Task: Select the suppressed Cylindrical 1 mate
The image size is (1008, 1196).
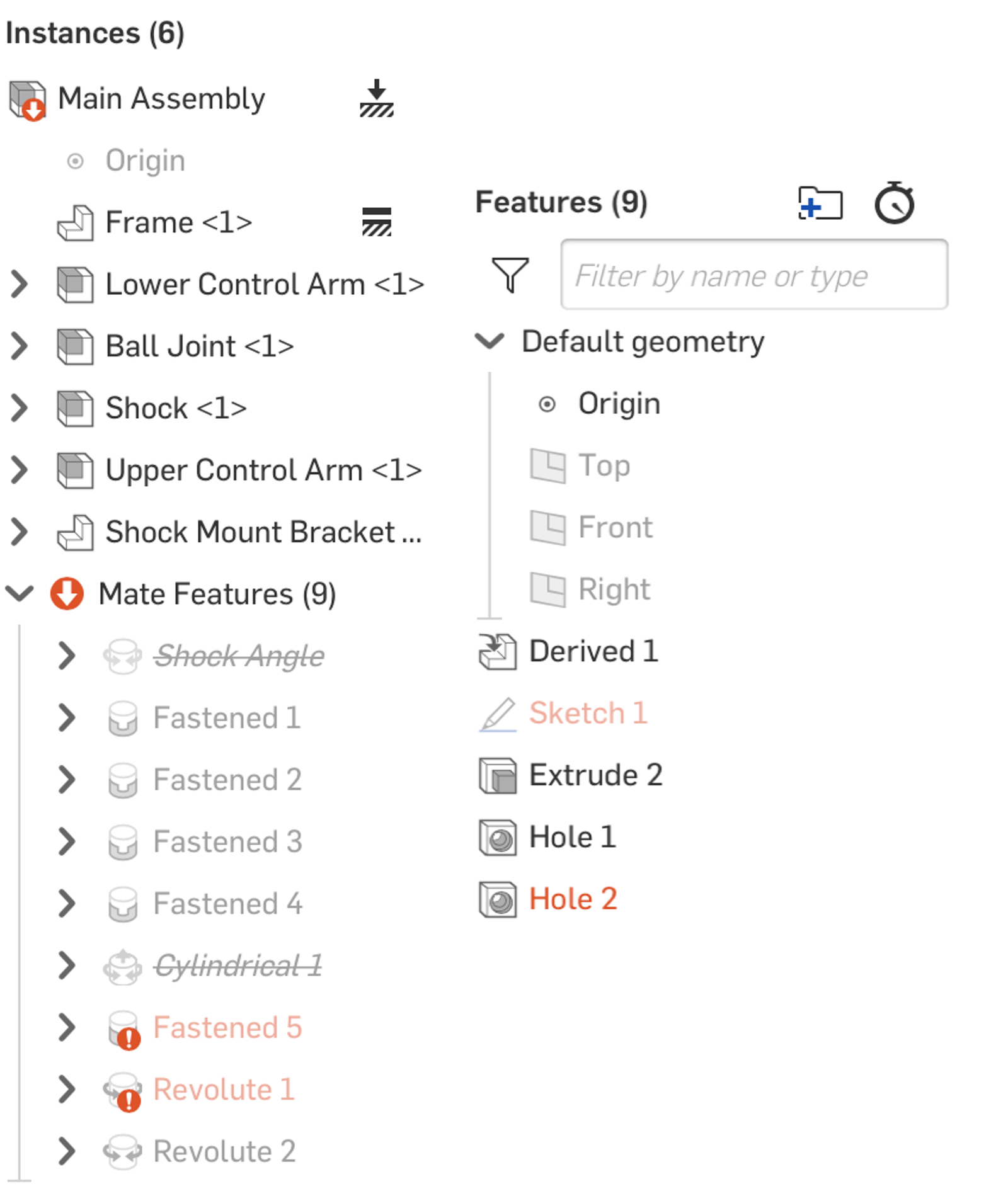Action: [x=238, y=965]
